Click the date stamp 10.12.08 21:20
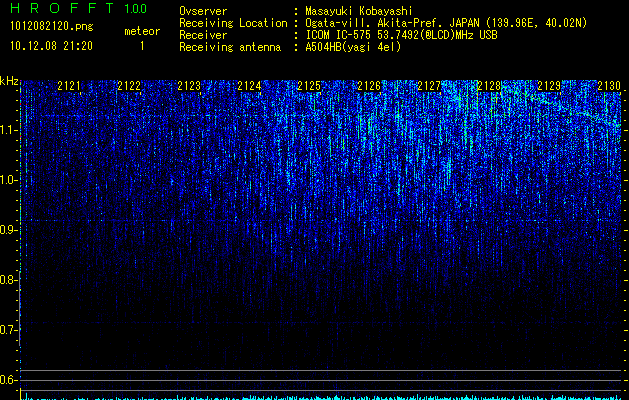629x400 pixels. point(51,46)
